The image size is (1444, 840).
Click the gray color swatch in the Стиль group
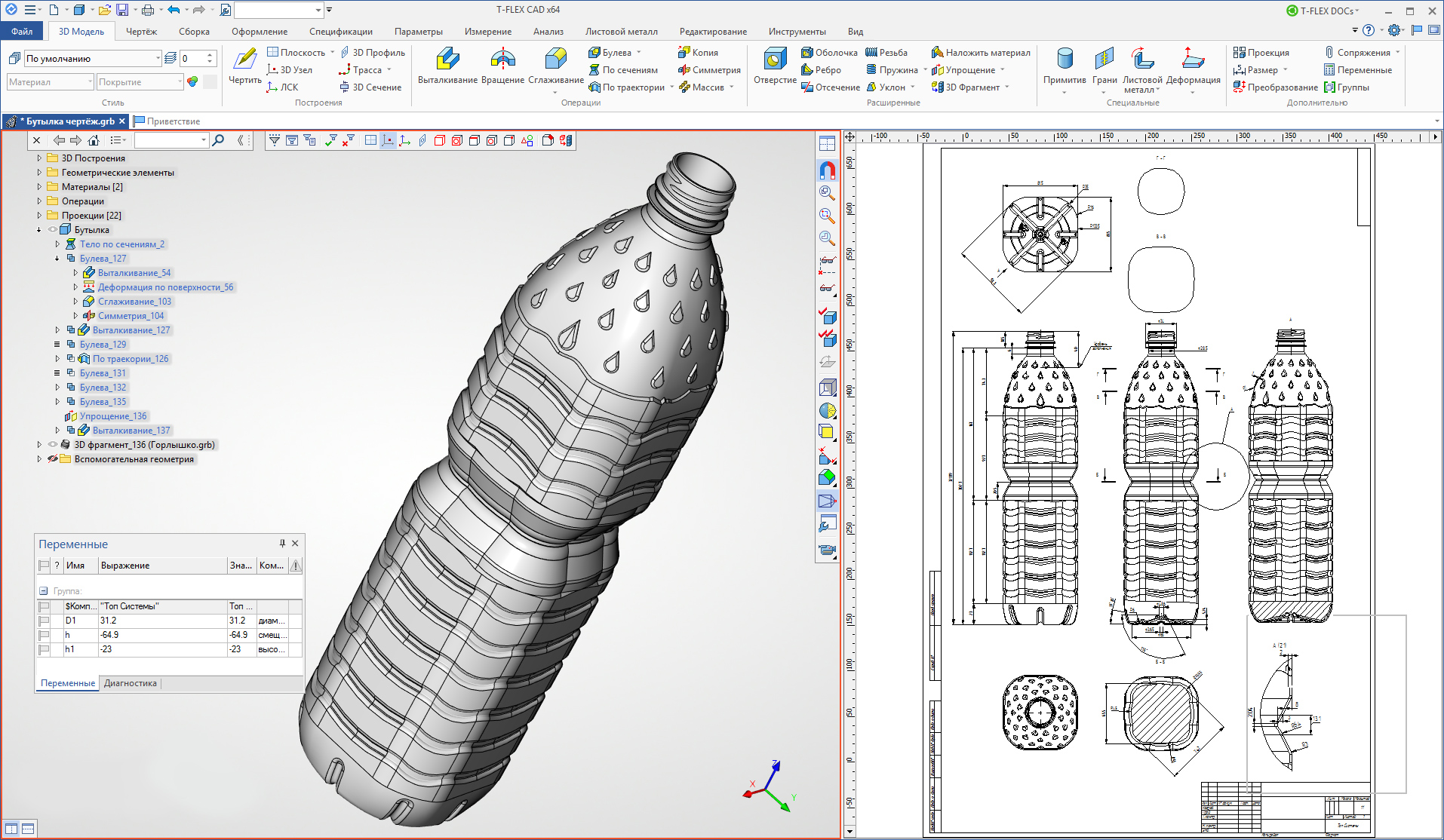coord(210,81)
